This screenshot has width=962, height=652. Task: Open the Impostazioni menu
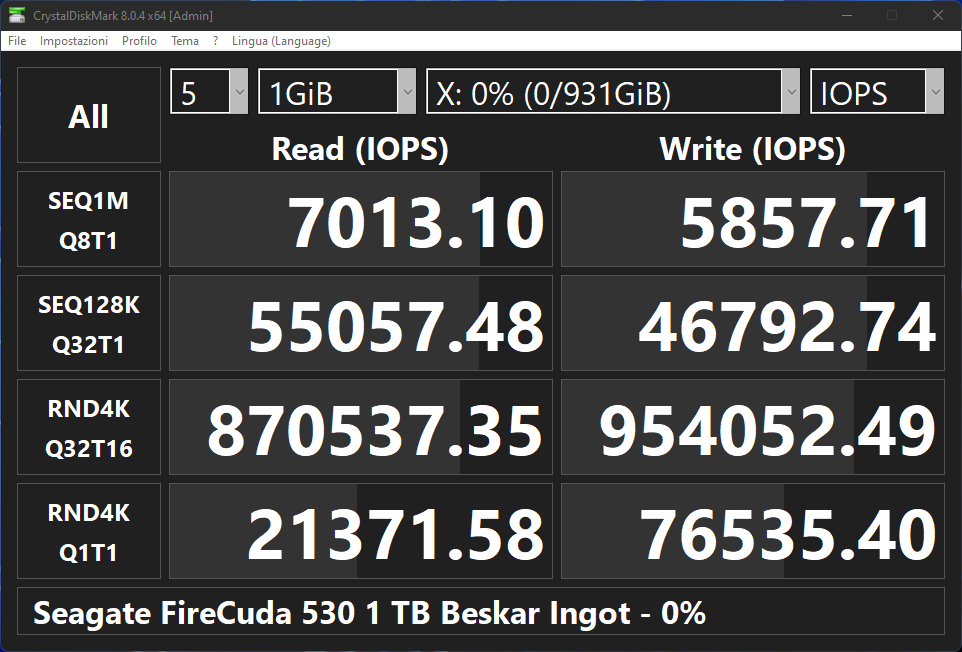click(74, 41)
